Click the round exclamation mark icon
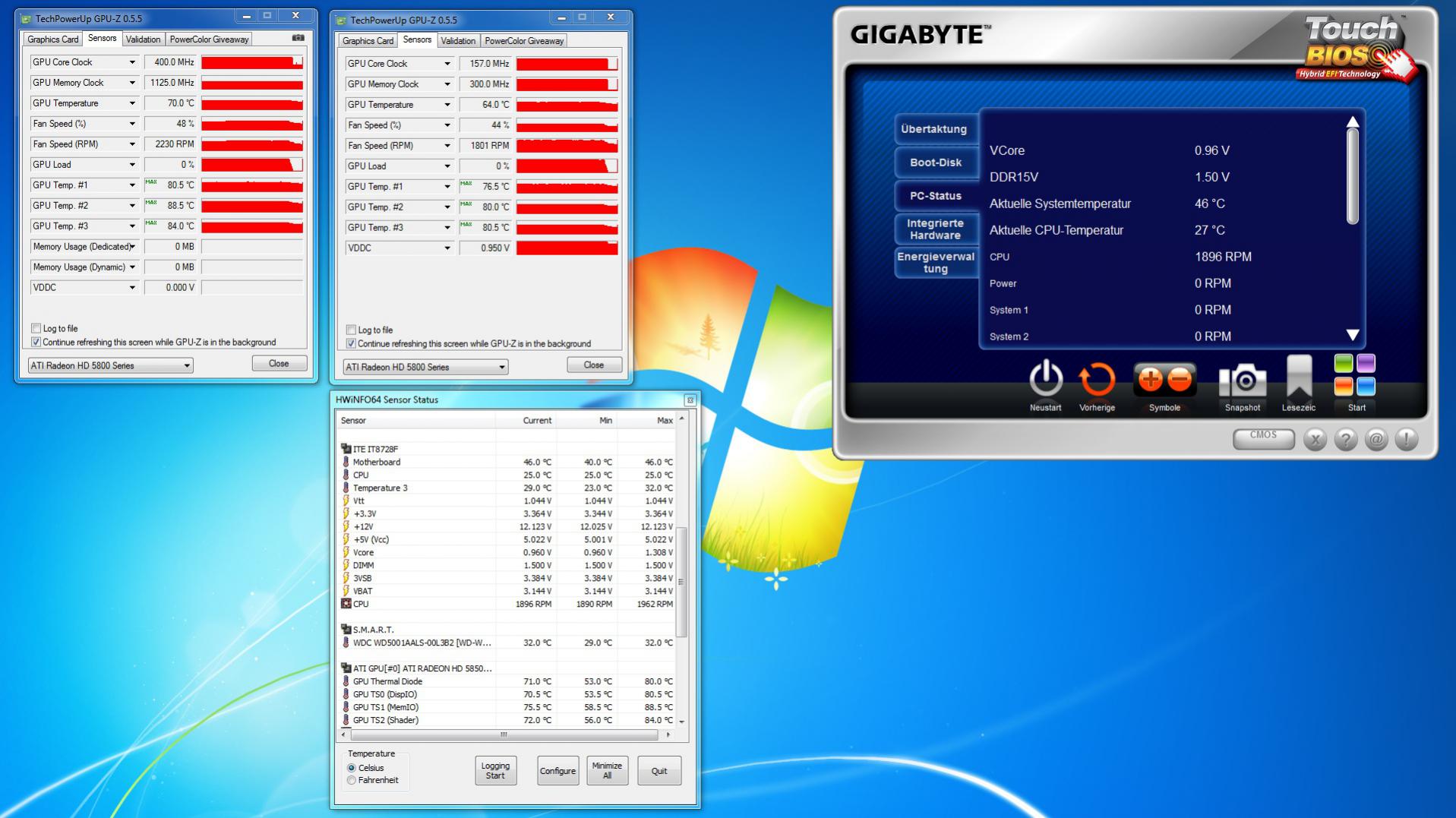The width and height of the screenshot is (1456, 818). 1407,439
